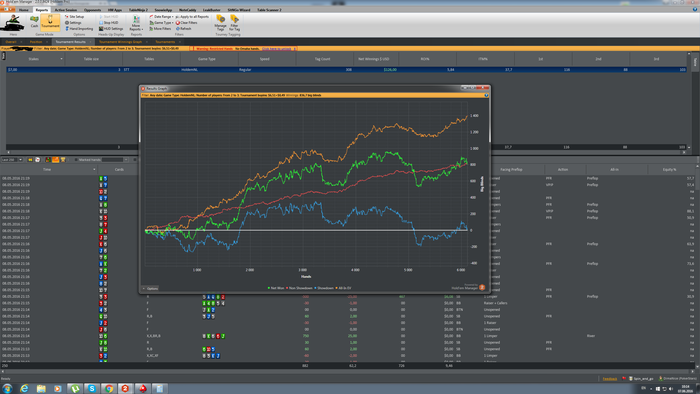
Task: Expand the Date Range dropdown
Action: (161, 17)
